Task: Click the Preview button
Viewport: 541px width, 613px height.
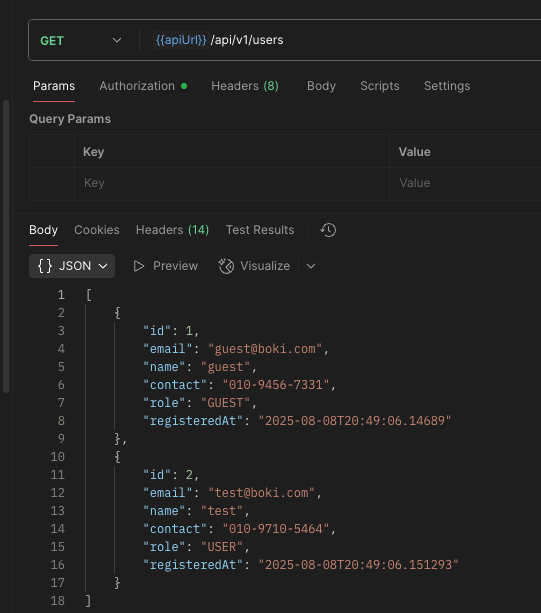Action: [166, 266]
